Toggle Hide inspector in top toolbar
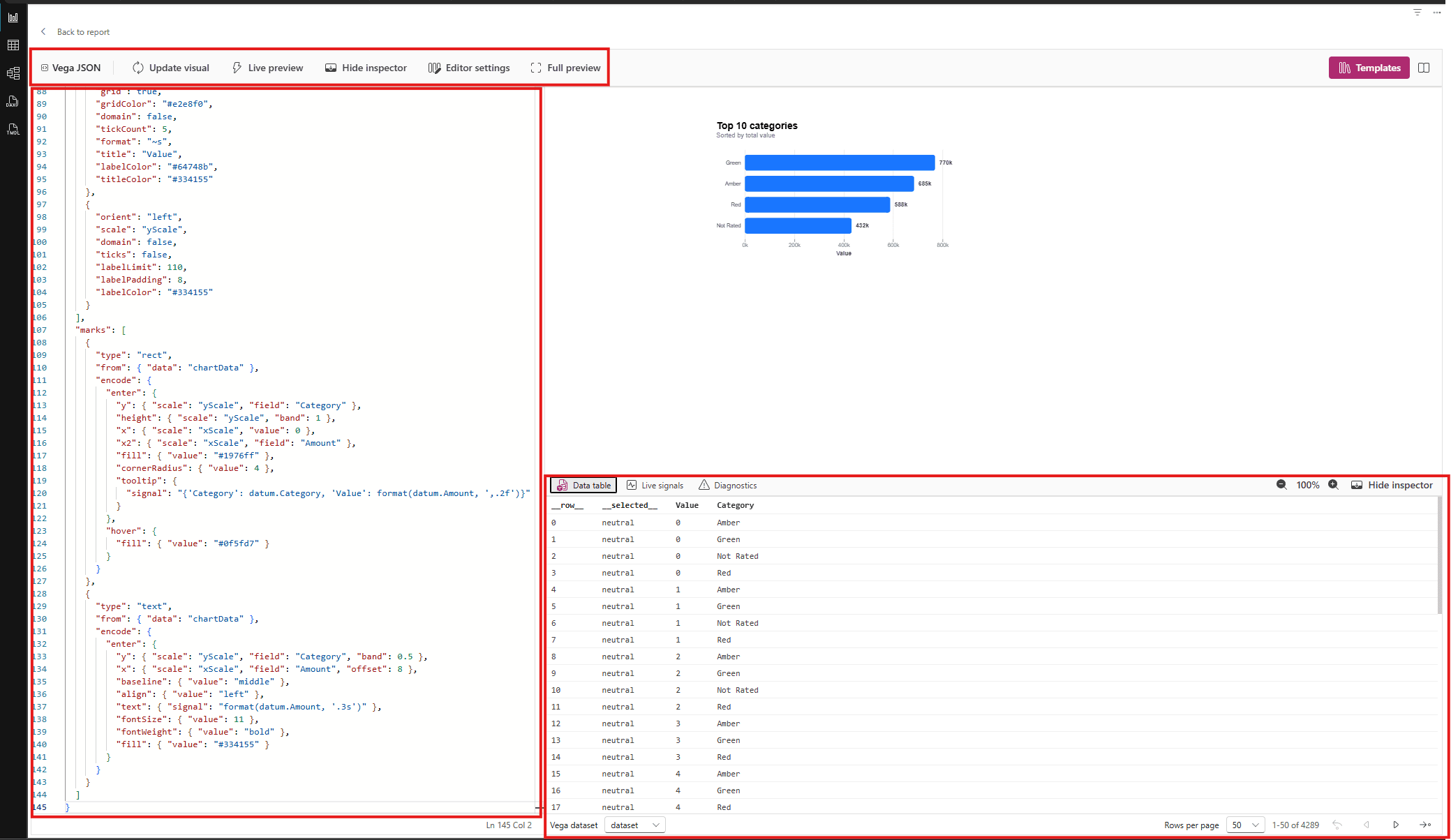The height and width of the screenshot is (840, 1451). pos(366,68)
